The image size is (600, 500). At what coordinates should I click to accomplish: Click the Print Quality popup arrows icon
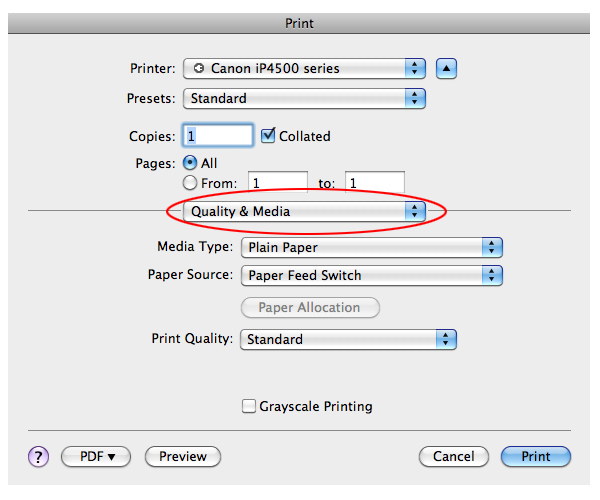coord(446,339)
